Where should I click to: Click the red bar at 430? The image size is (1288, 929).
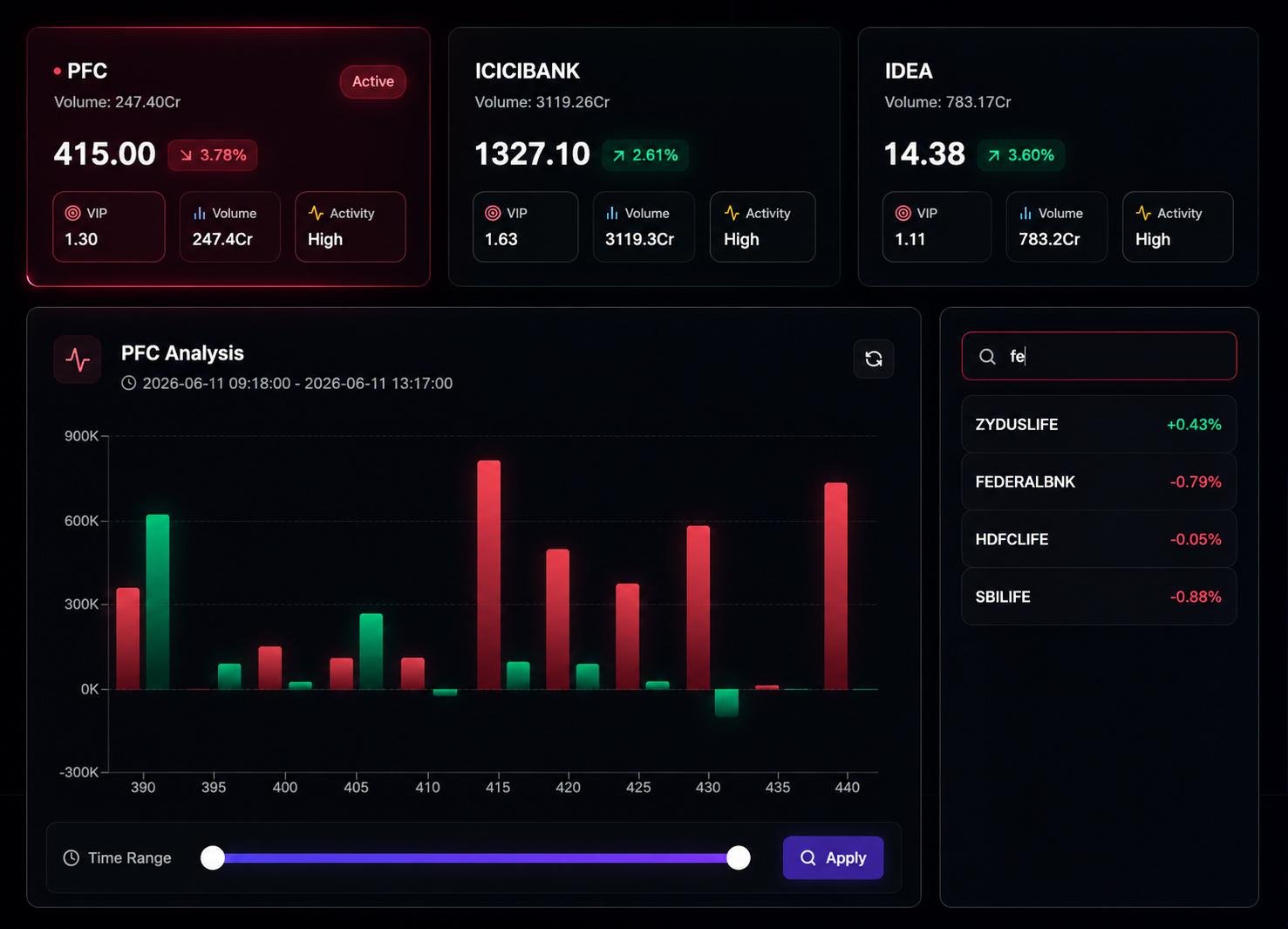pos(699,608)
